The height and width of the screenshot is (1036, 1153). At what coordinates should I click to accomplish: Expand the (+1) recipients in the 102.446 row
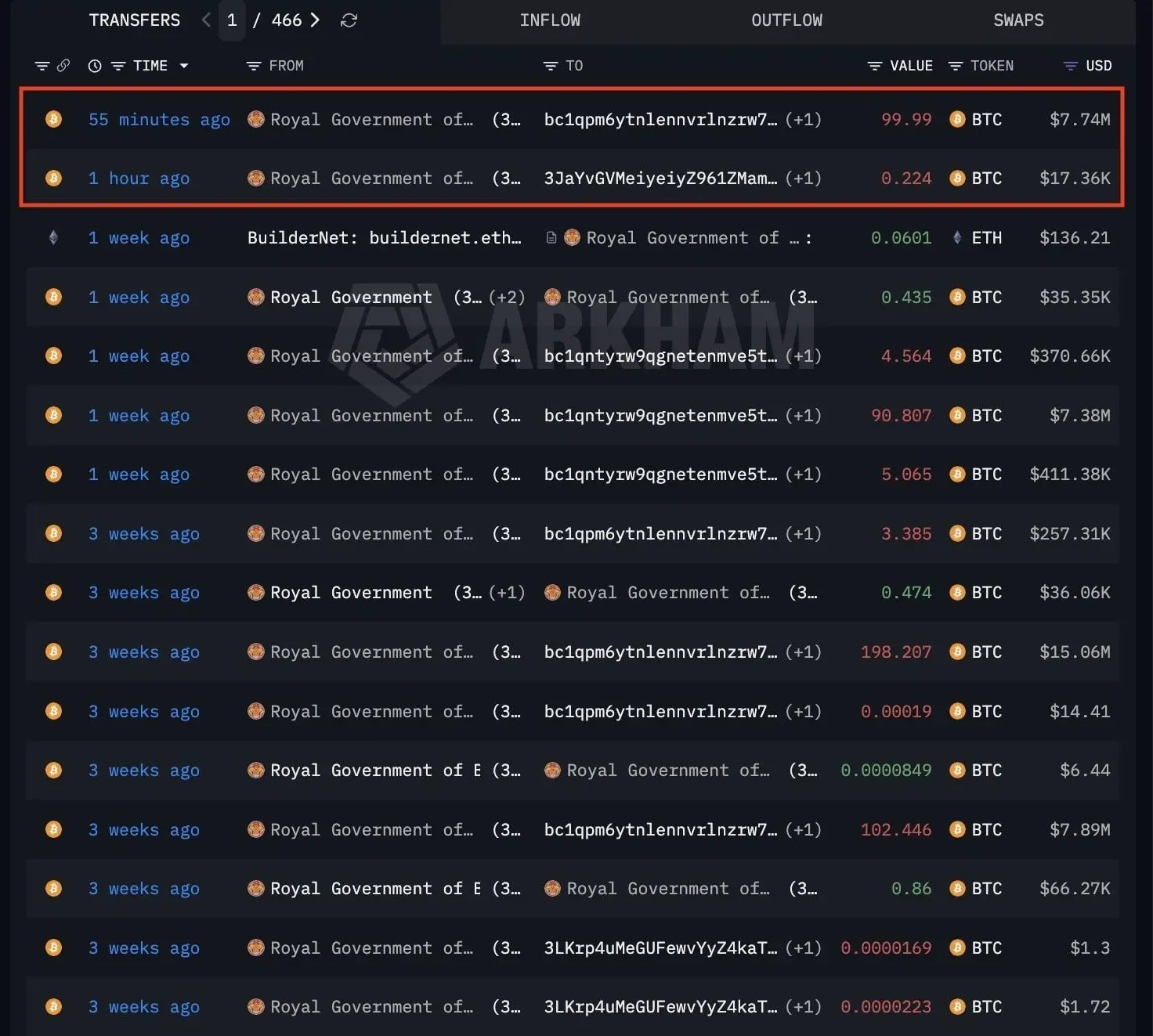[x=804, y=829]
